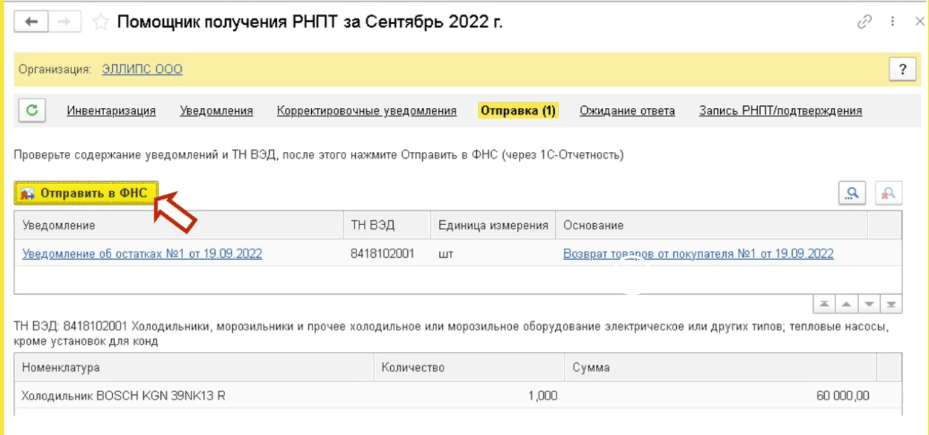Viewport: 929px width, 435px height.
Task: Open organization link ЭЛЛИПС ООО
Action: pyautogui.click(x=142, y=70)
